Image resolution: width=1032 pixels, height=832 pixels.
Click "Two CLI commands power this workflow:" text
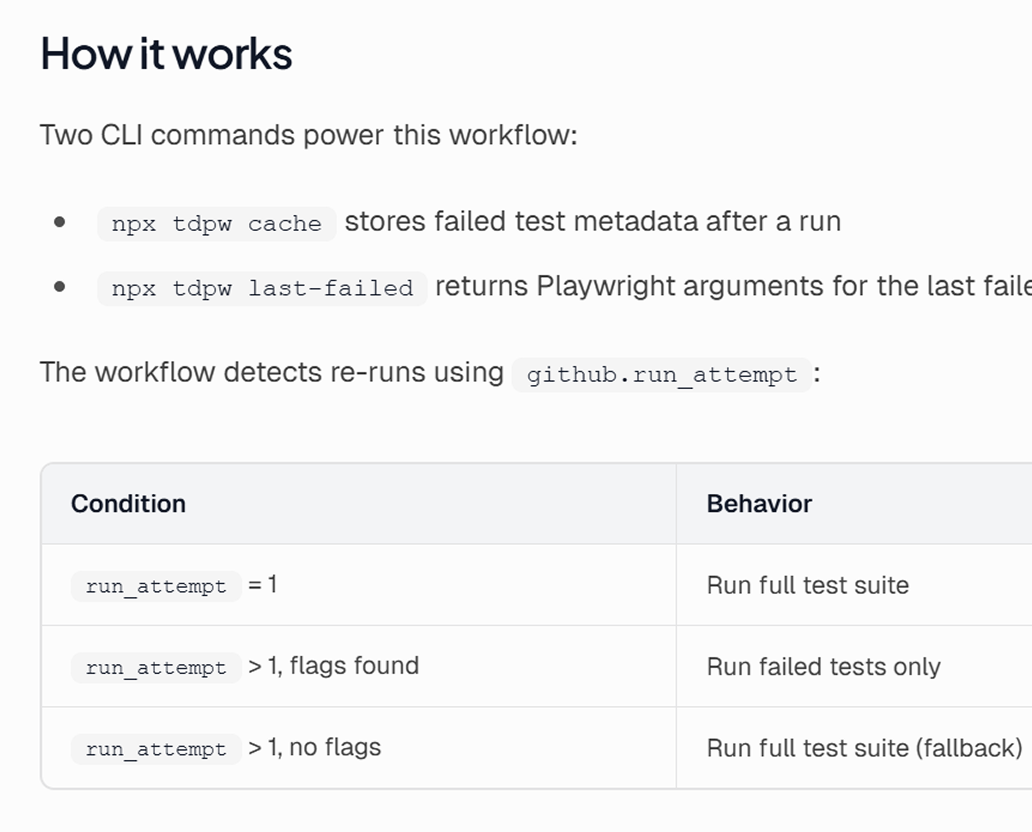[x=308, y=135]
